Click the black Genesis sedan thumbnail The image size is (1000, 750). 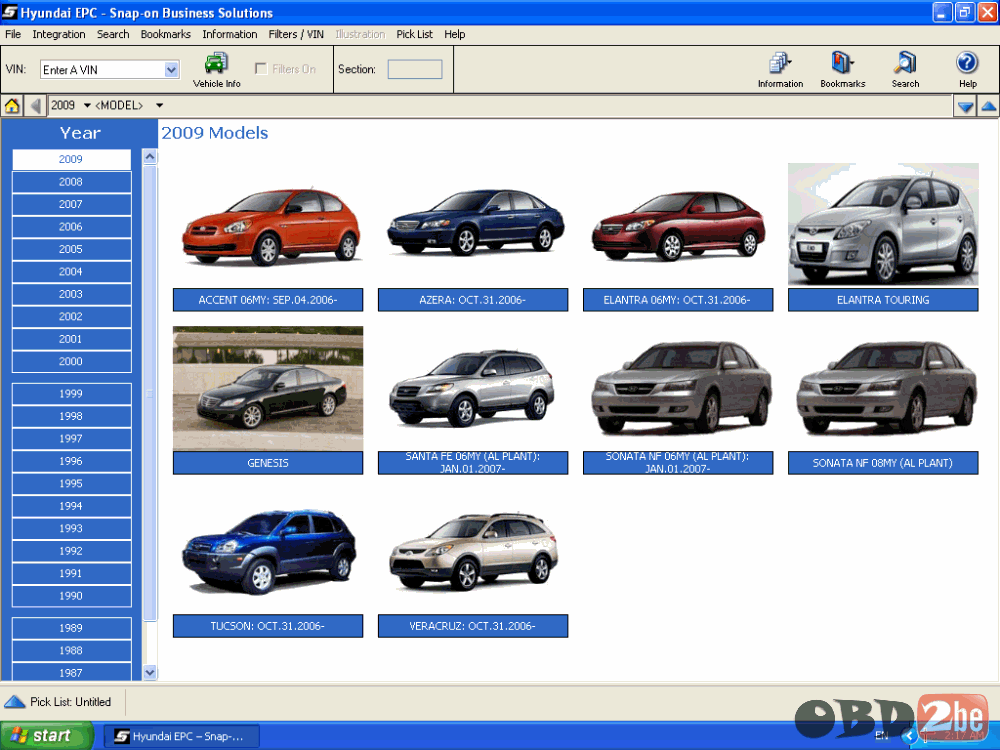[x=268, y=388]
